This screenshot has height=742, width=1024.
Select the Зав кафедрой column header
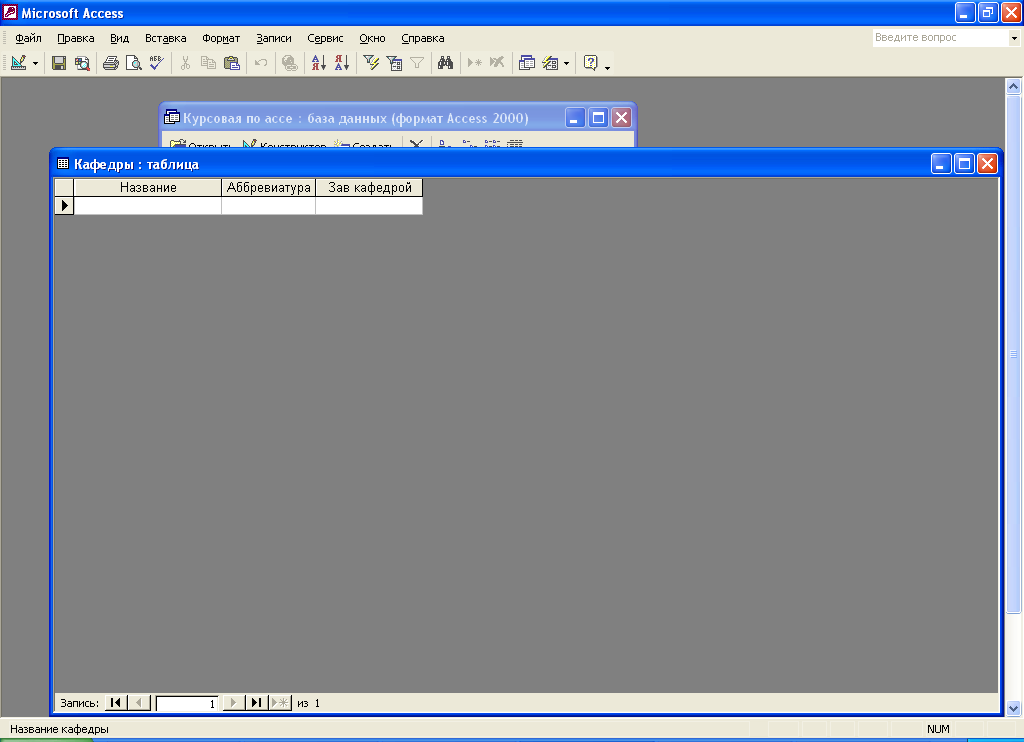point(369,187)
